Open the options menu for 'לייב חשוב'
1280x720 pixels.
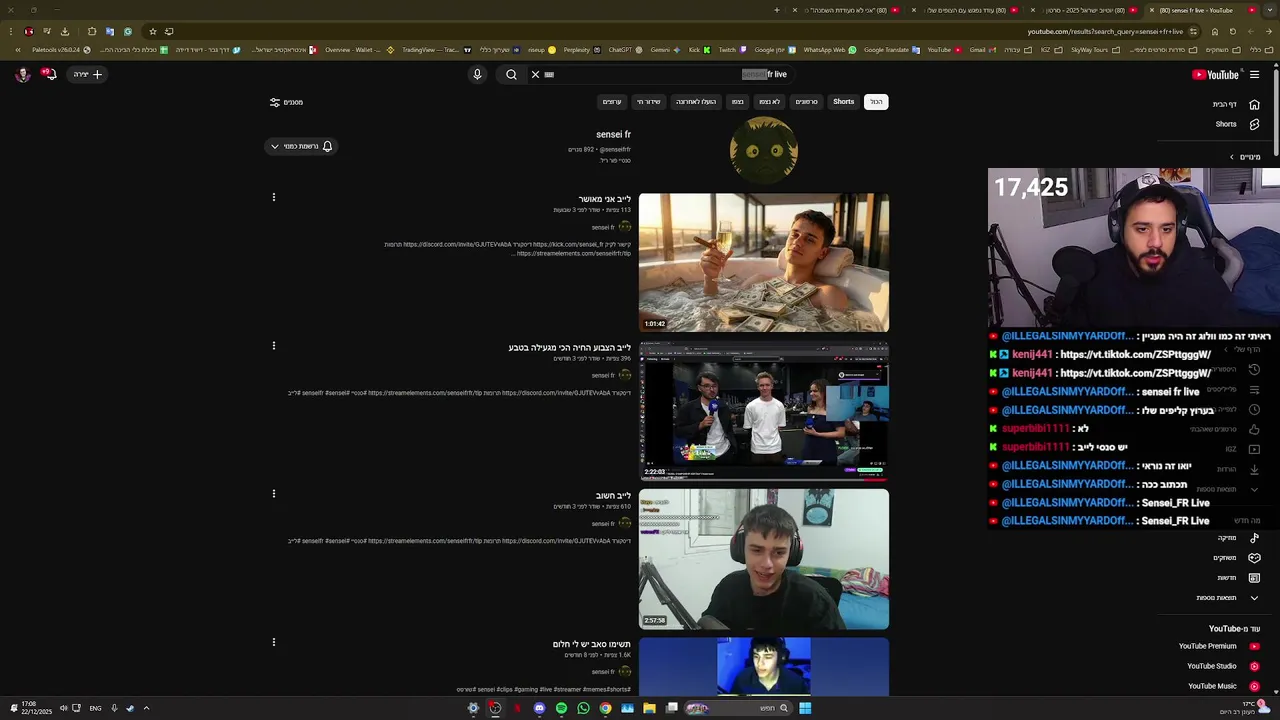[x=273, y=494]
